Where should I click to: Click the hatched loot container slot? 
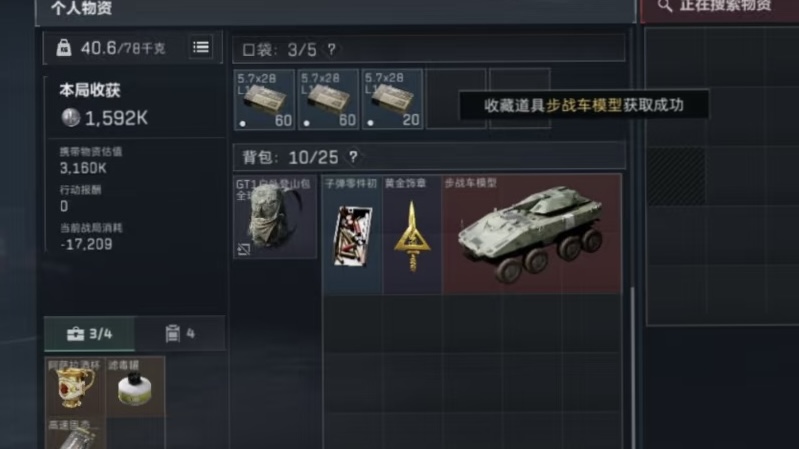(x=676, y=176)
